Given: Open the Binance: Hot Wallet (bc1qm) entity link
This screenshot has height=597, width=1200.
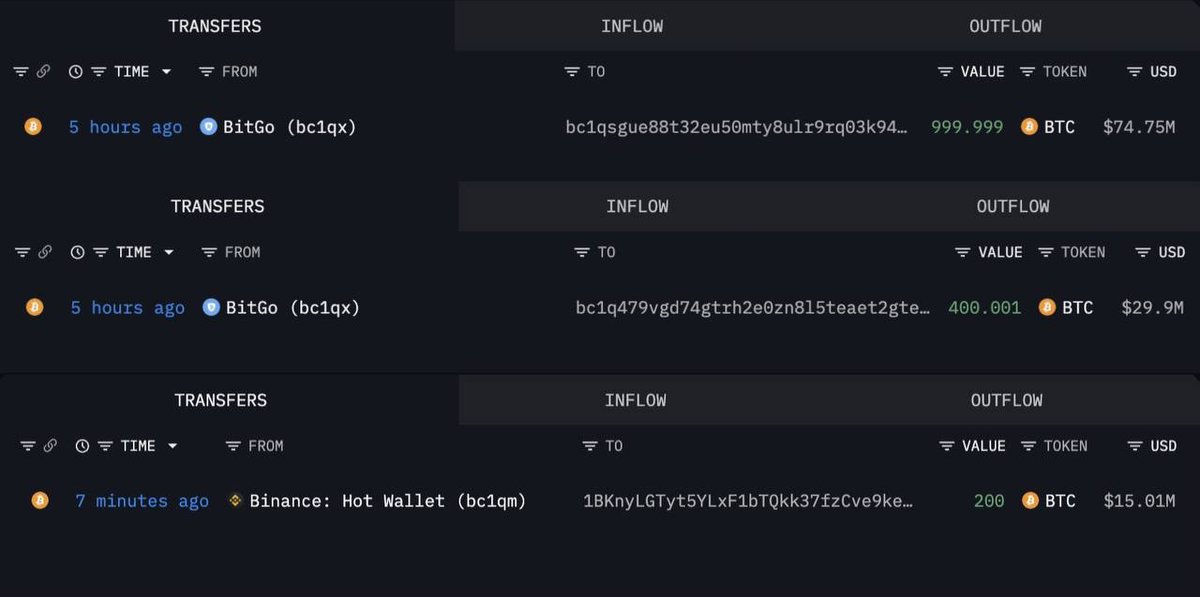Looking at the screenshot, I should pyautogui.click(x=387, y=501).
